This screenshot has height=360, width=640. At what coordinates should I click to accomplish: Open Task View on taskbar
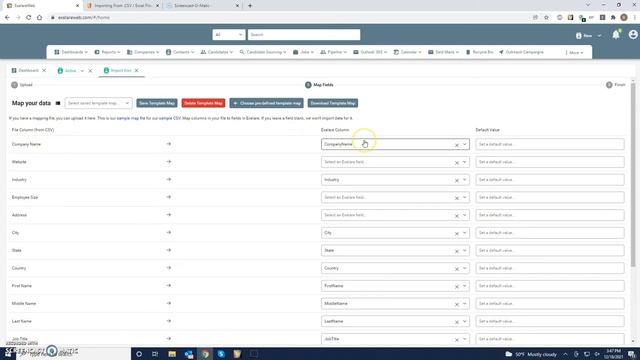pos(155,354)
